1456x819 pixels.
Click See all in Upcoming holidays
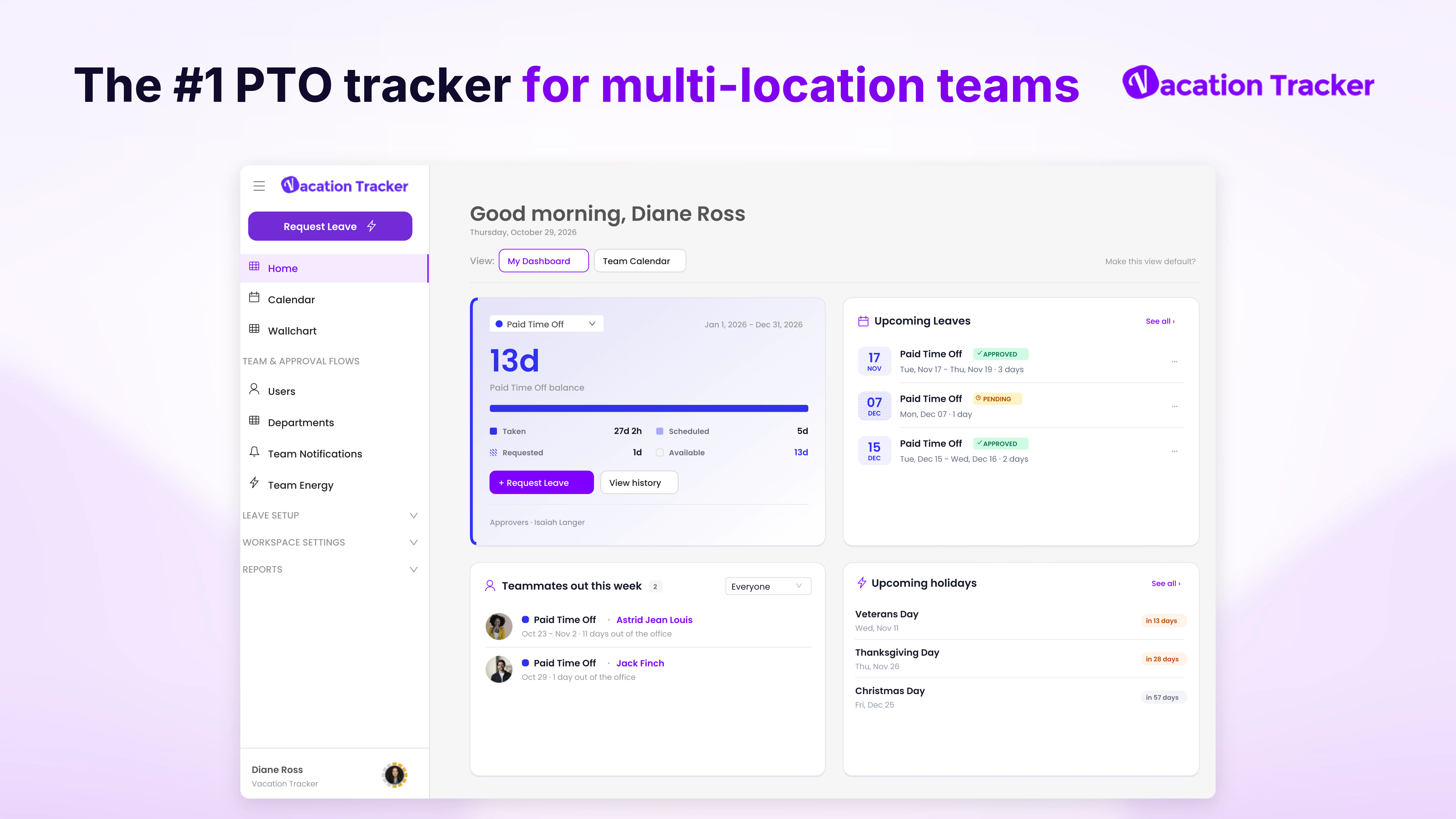[1166, 584]
